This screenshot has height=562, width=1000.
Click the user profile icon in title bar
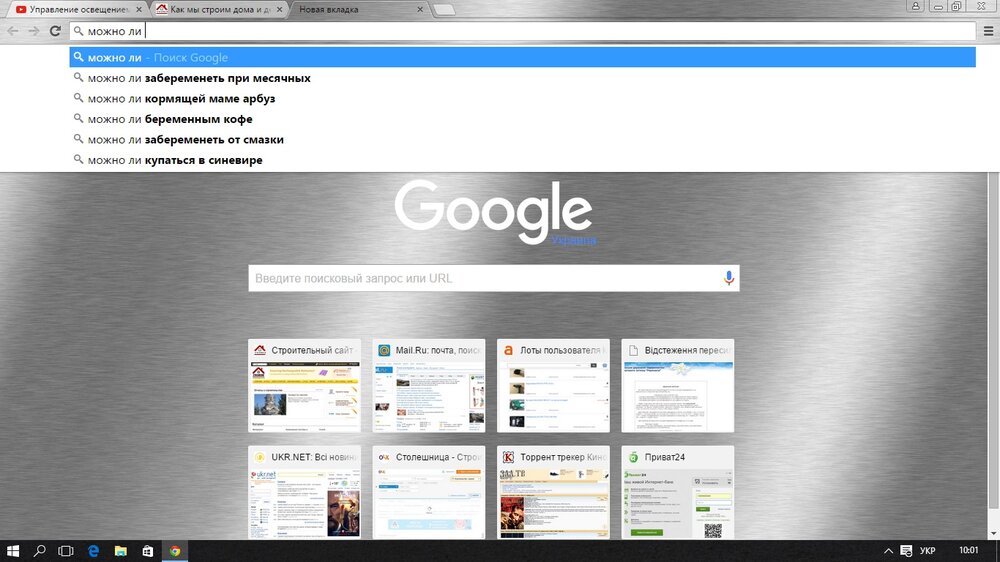click(915, 6)
